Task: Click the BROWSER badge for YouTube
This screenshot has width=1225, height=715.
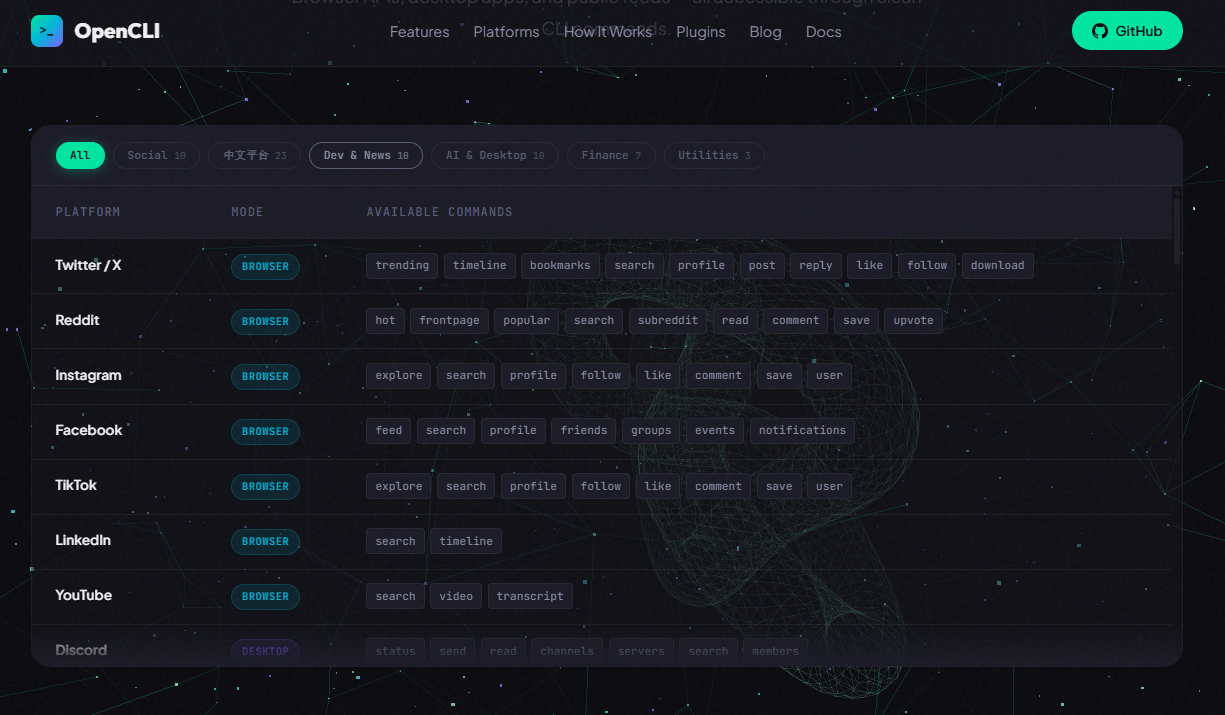Action: 265,596
